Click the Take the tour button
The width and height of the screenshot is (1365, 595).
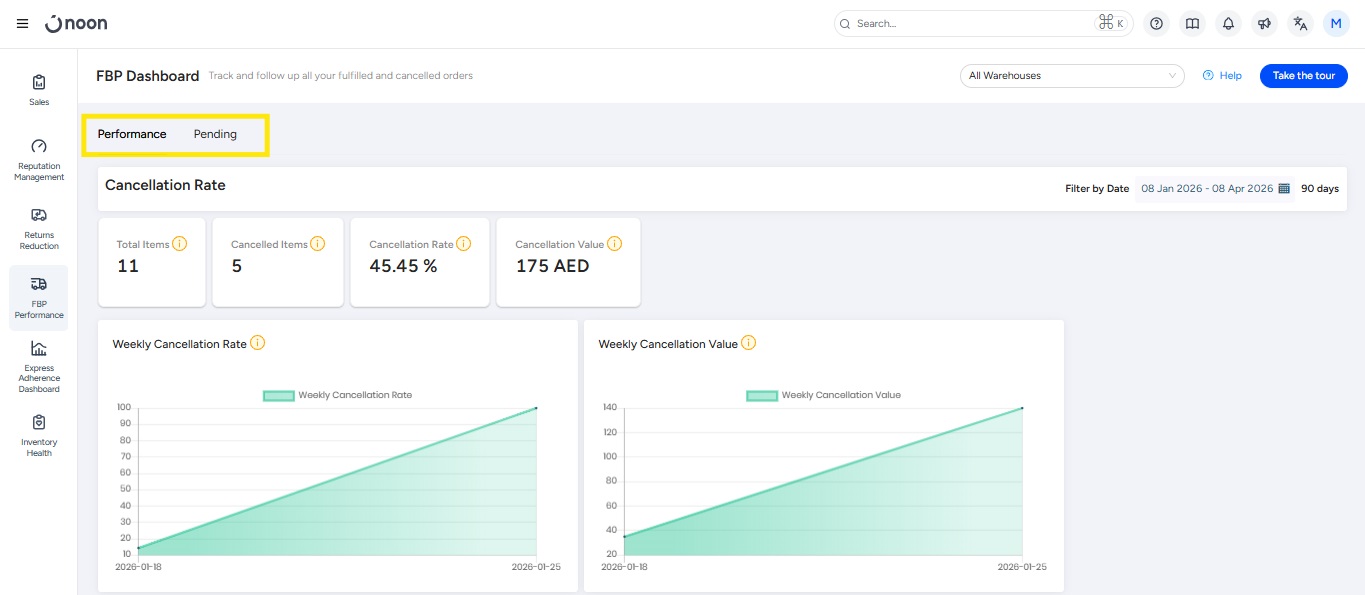click(1303, 76)
